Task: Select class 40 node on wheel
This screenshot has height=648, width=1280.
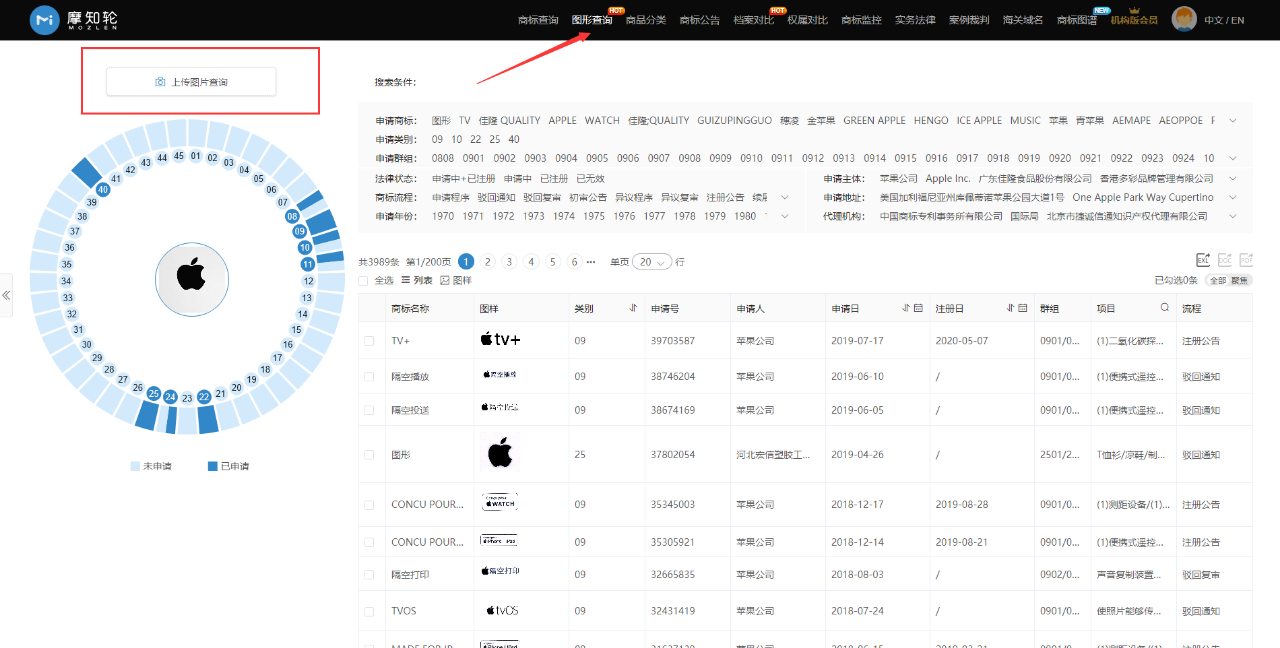Action: [103, 189]
